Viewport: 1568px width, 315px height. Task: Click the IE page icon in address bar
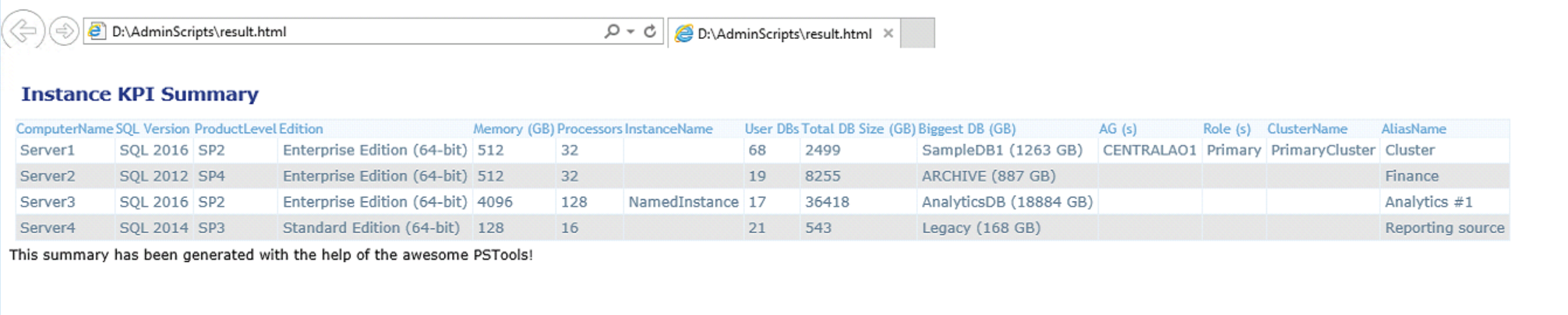97,31
